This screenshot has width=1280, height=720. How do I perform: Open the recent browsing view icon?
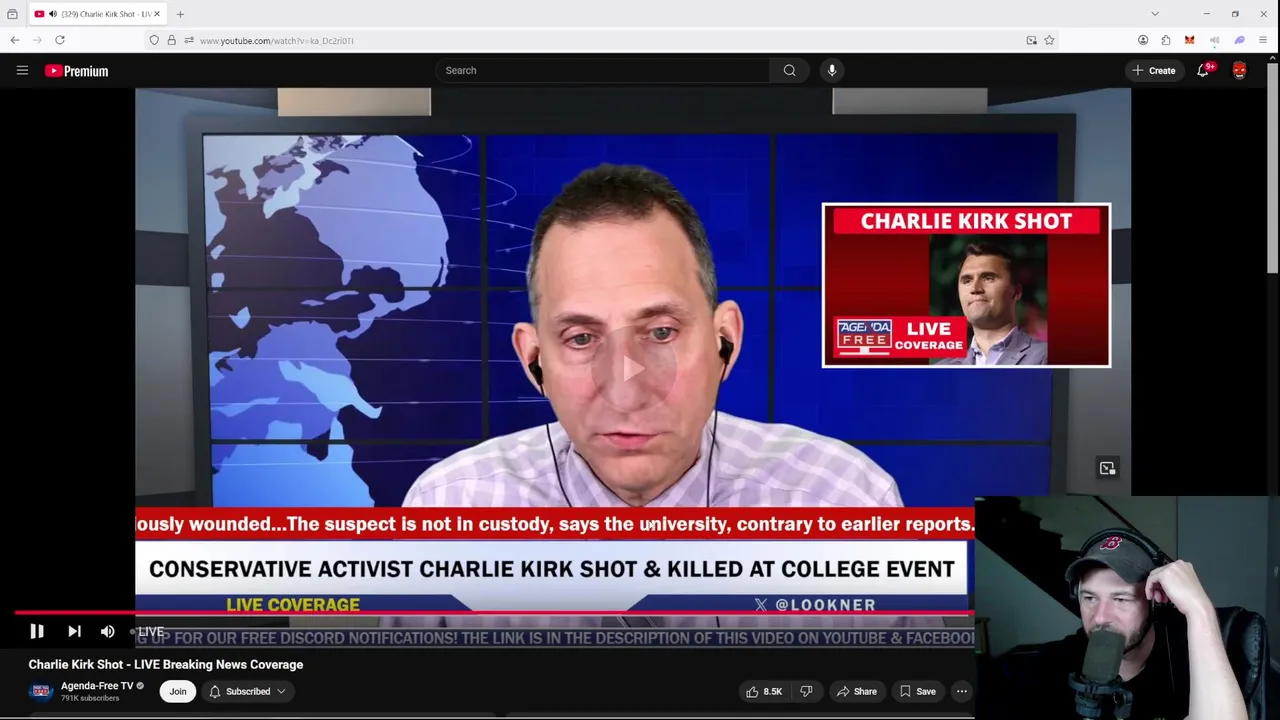point(12,14)
